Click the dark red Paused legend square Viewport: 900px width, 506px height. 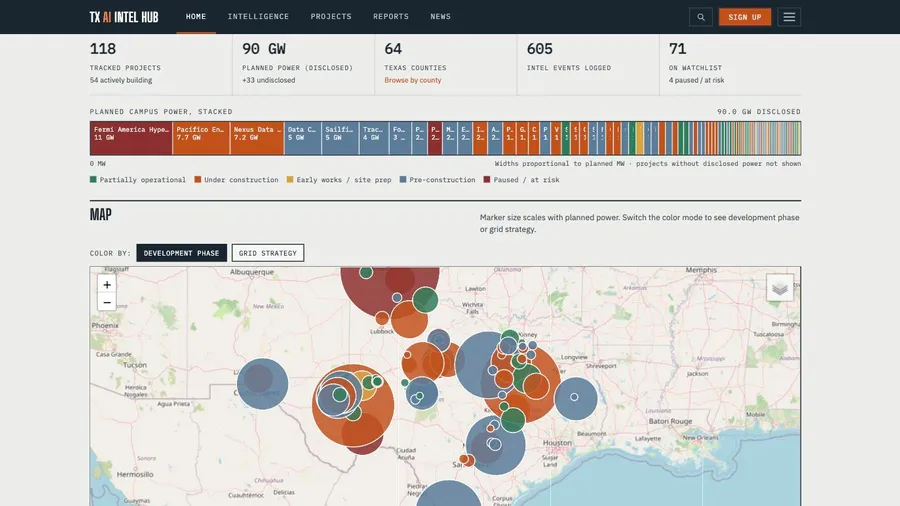(x=487, y=180)
